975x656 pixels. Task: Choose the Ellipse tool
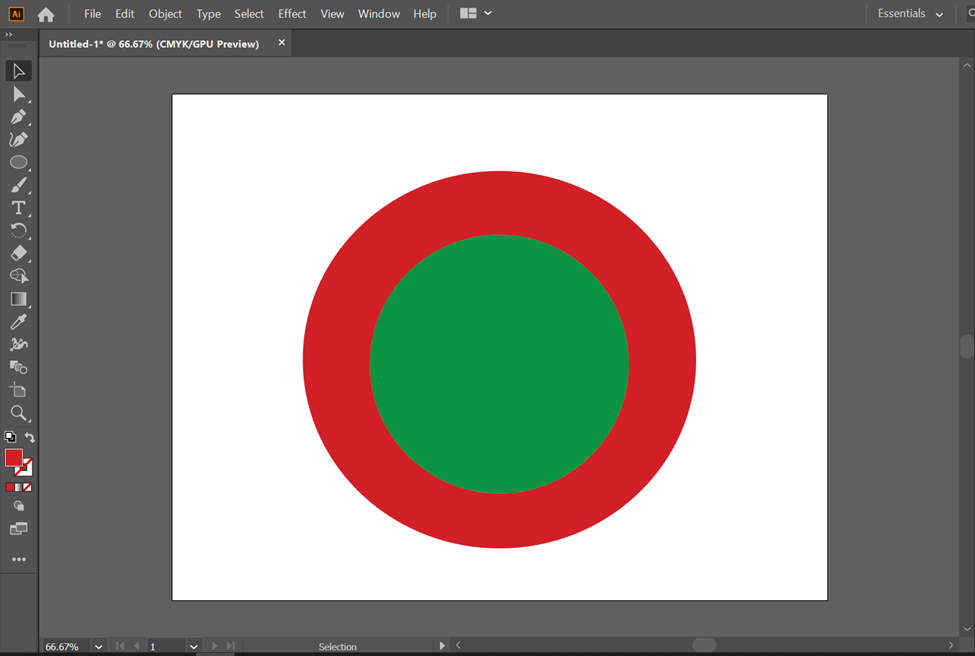click(x=18, y=162)
